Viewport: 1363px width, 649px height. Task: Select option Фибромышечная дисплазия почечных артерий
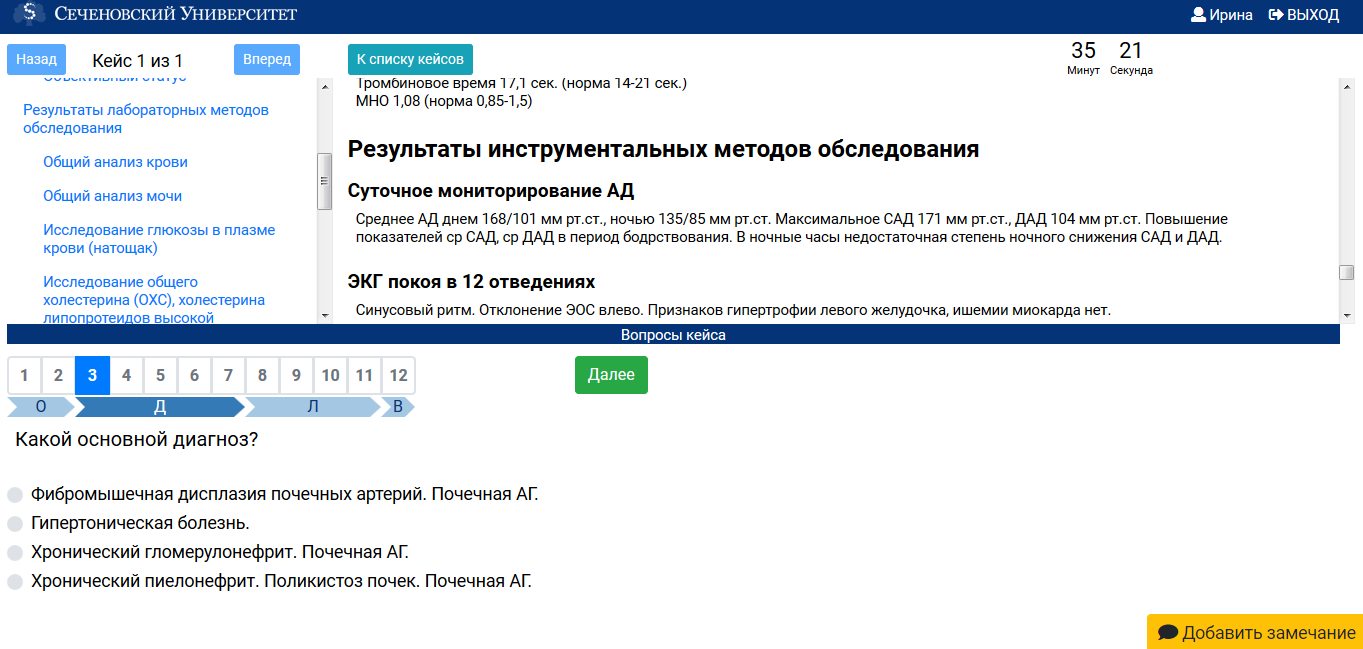click(14, 494)
